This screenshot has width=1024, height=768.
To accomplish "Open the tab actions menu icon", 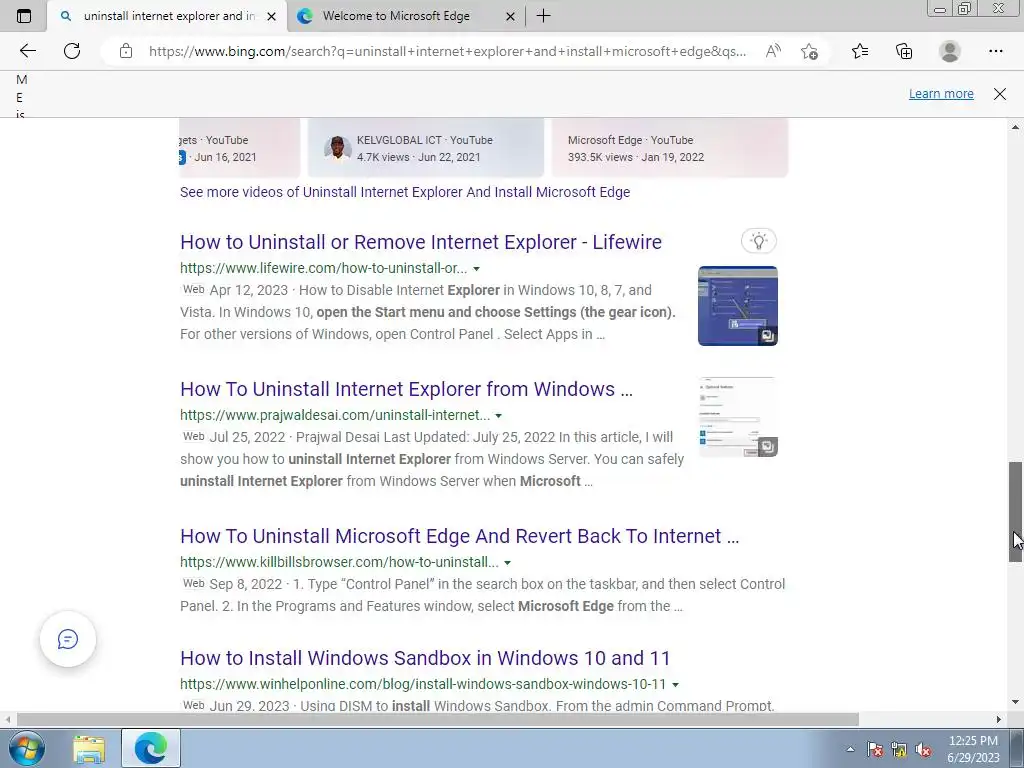I will (x=24, y=16).
